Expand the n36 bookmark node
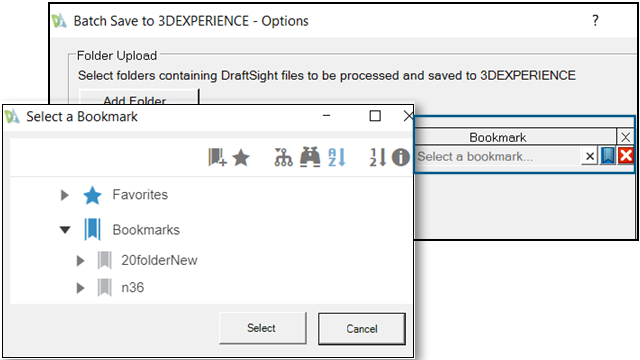This screenshot has height=360, width=640. pyautogui.click(x=80, y=288)
